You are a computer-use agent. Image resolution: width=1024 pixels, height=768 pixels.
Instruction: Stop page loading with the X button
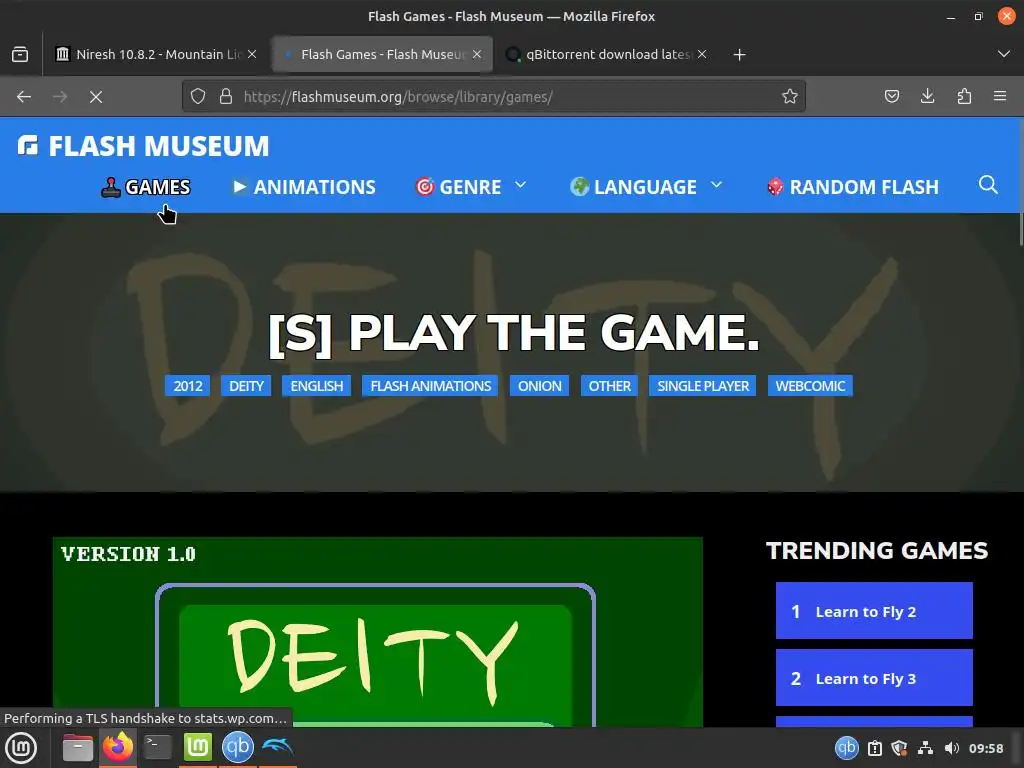click(96, 97)
